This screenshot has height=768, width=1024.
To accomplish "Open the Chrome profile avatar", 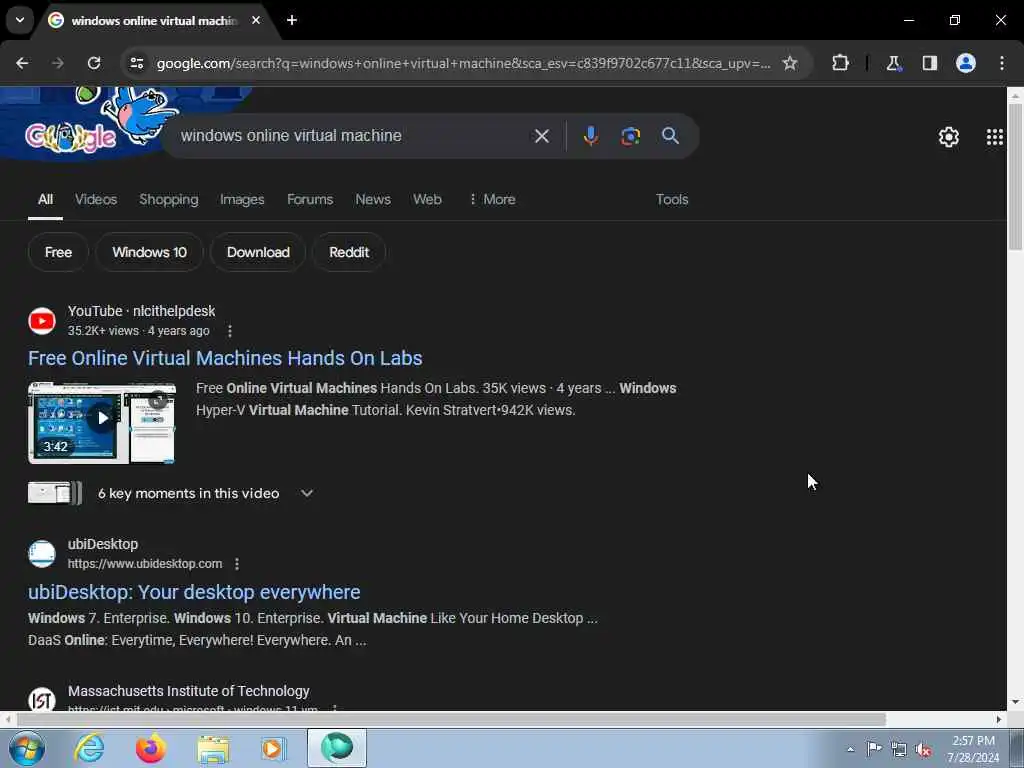I will point(966,63).
